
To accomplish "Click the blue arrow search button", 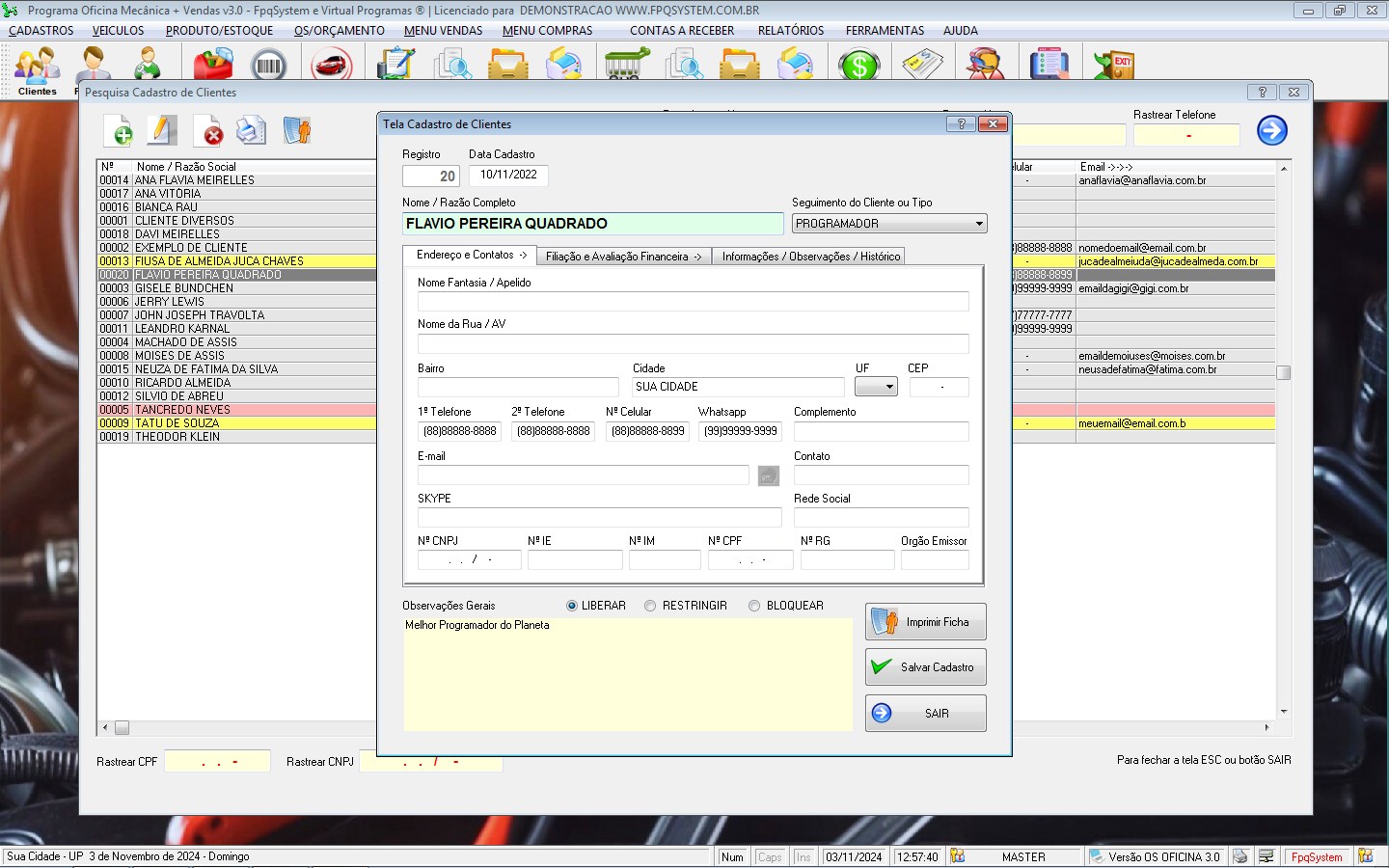I will (x=1271, y=130).
